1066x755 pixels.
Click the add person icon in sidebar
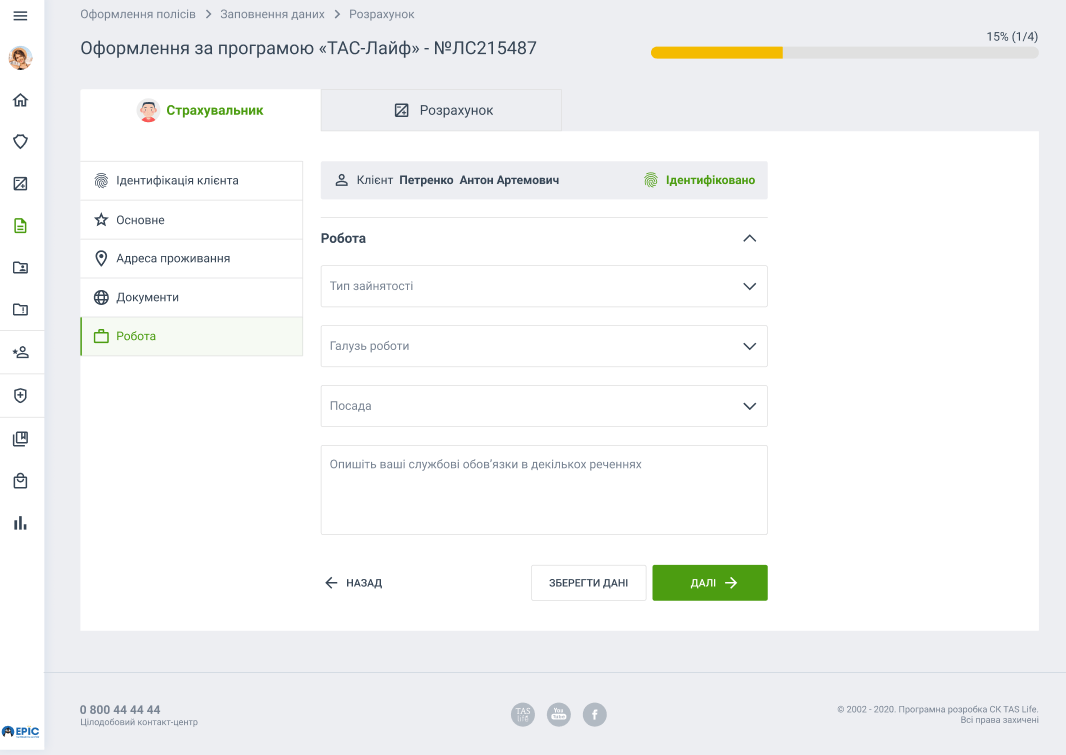tap(20, 353)
